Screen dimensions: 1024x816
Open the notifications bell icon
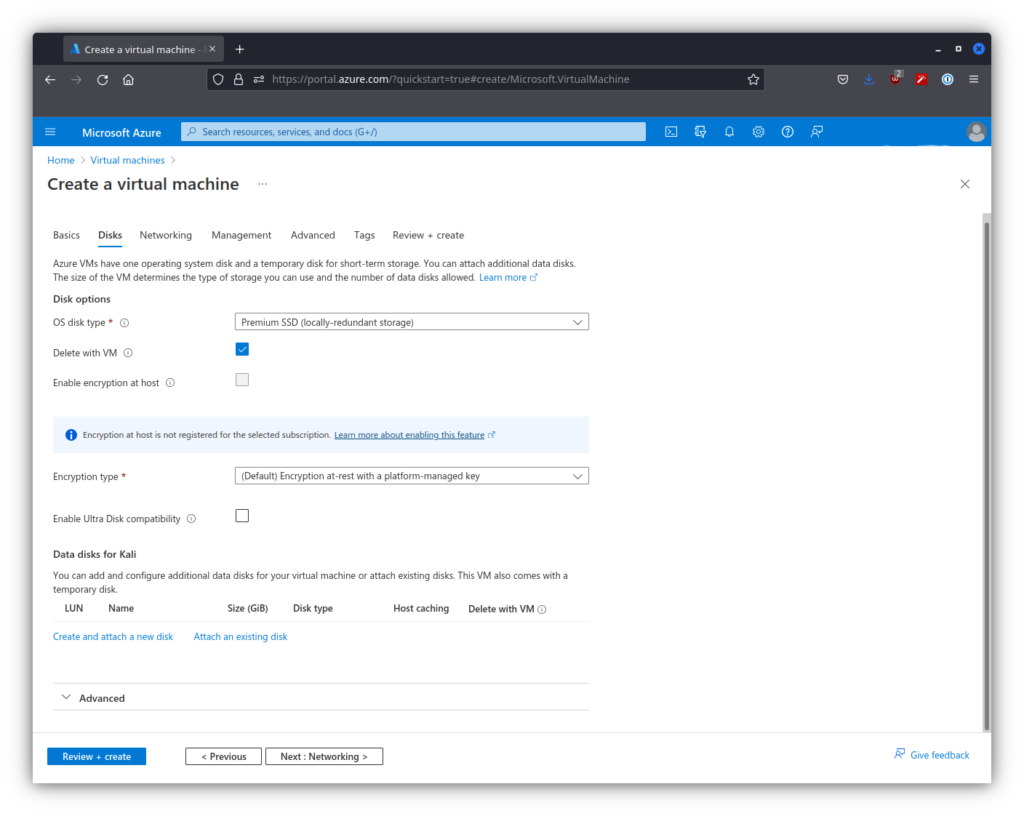729,132
